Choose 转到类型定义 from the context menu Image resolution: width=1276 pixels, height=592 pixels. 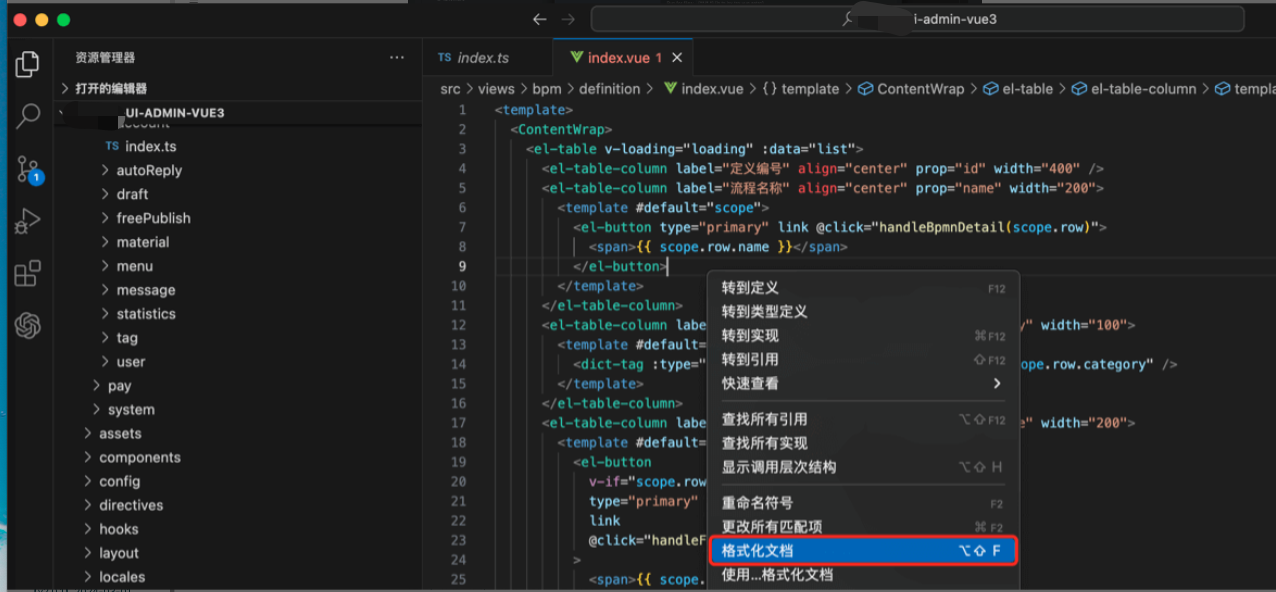pos(863,312)
